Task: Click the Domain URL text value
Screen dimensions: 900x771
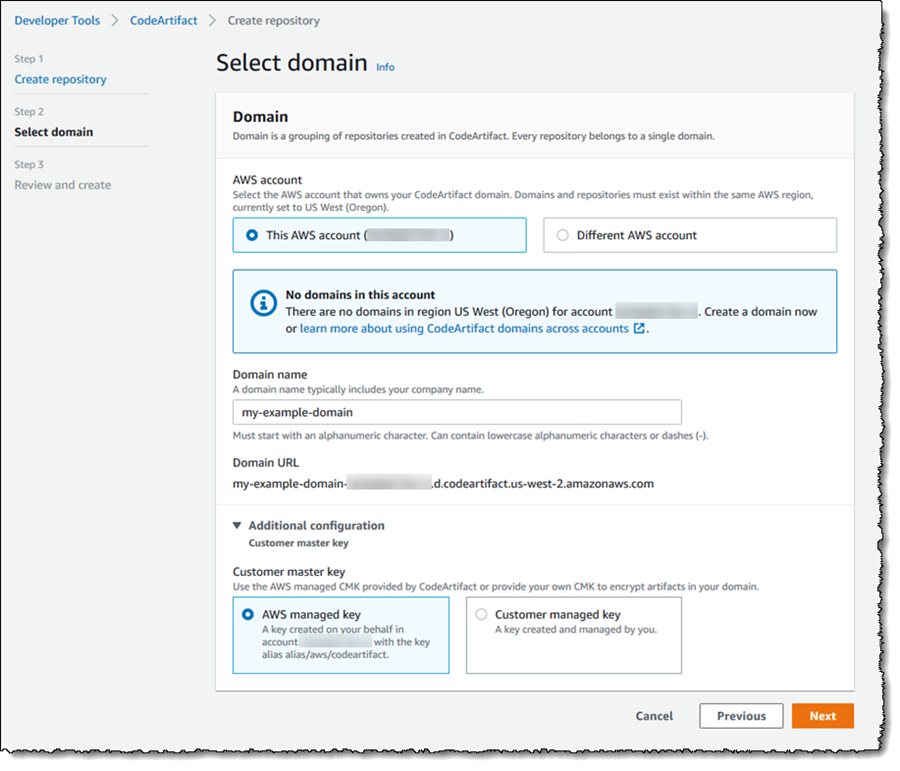Action: coord(443,483)
